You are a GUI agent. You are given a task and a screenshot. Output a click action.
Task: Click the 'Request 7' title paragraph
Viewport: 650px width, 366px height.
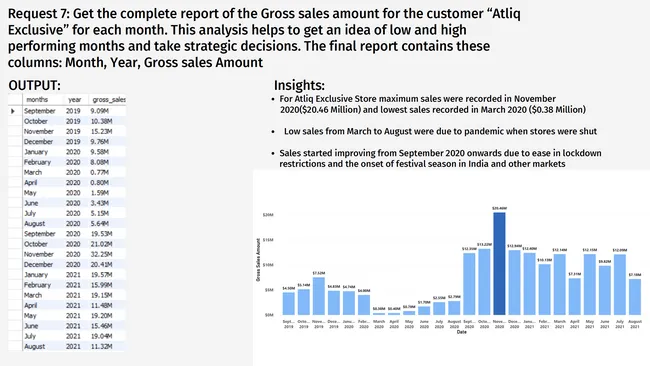(x=264, y=38)
